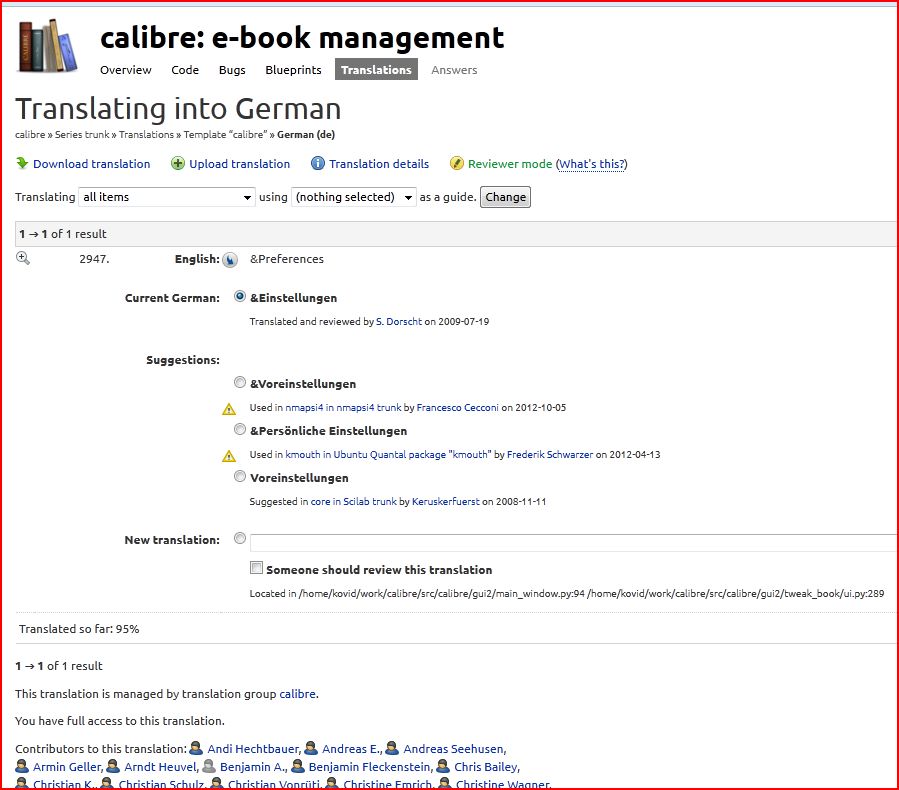Open the Code tab
899x790 pixels.
tap(185, 70)
